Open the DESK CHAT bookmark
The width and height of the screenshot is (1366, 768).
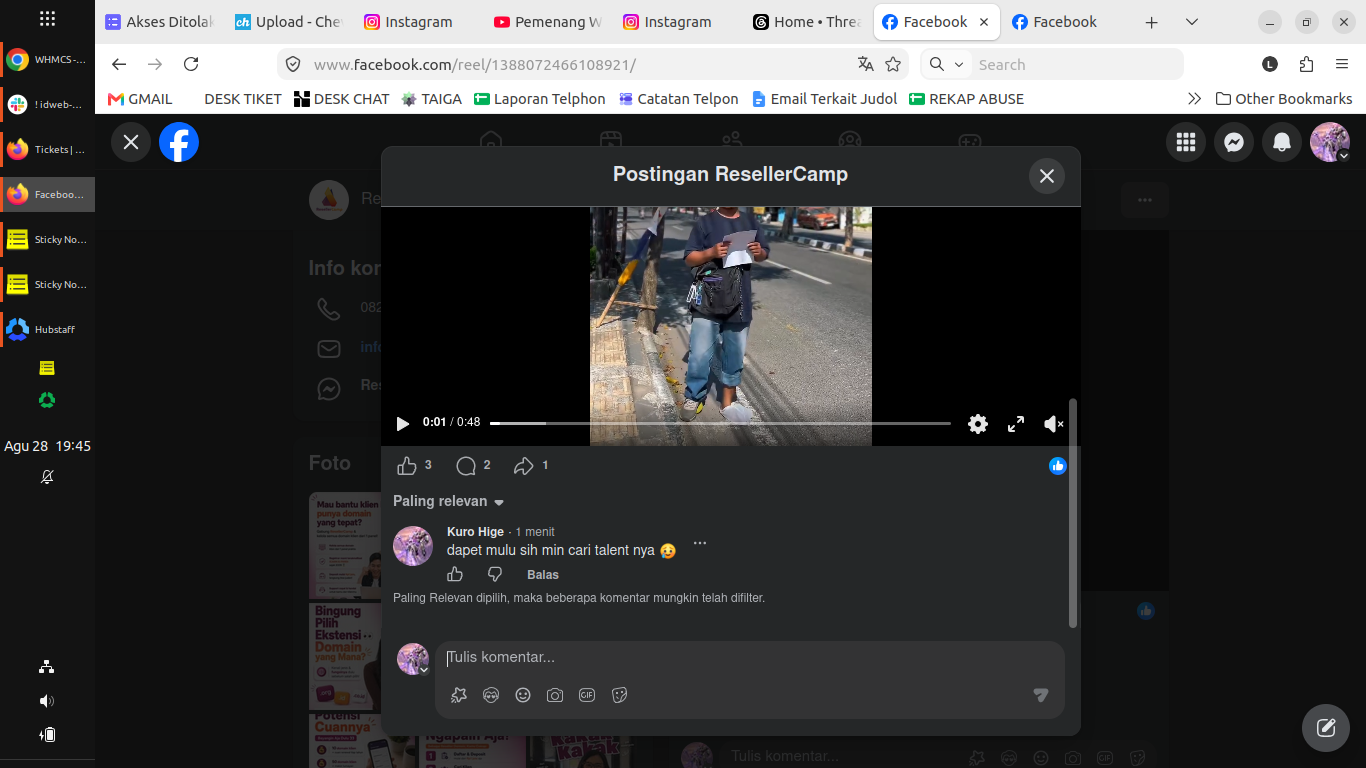341,99
